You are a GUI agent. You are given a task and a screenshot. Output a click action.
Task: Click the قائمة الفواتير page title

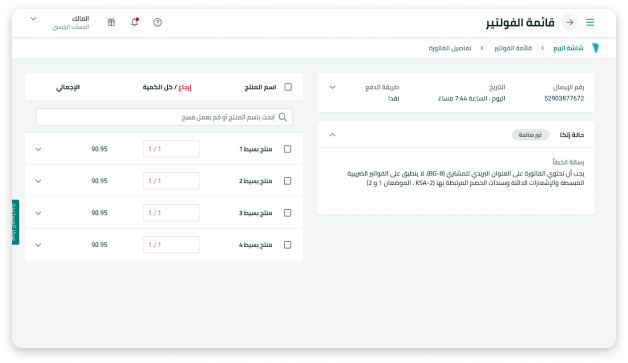[x=520, y=22]
